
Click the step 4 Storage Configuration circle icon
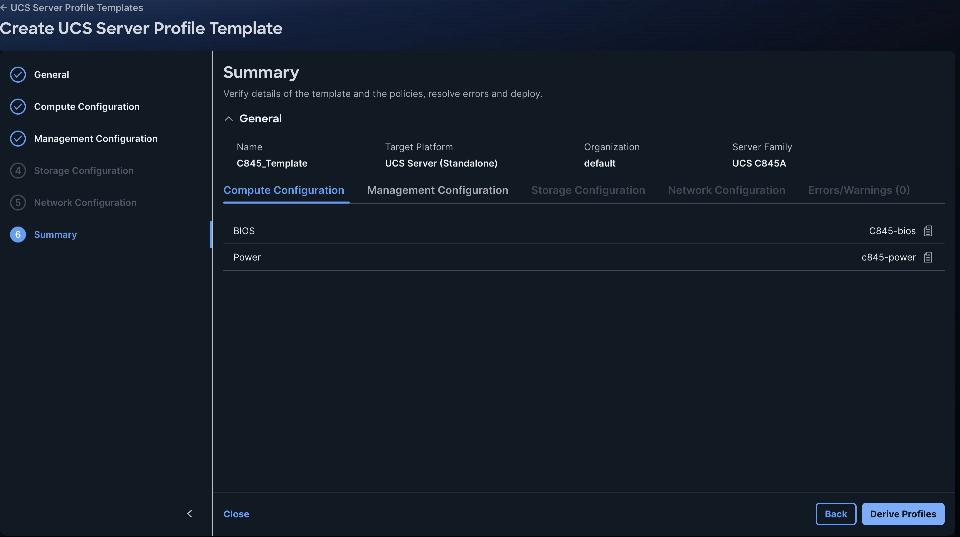(x=18, y=170)
